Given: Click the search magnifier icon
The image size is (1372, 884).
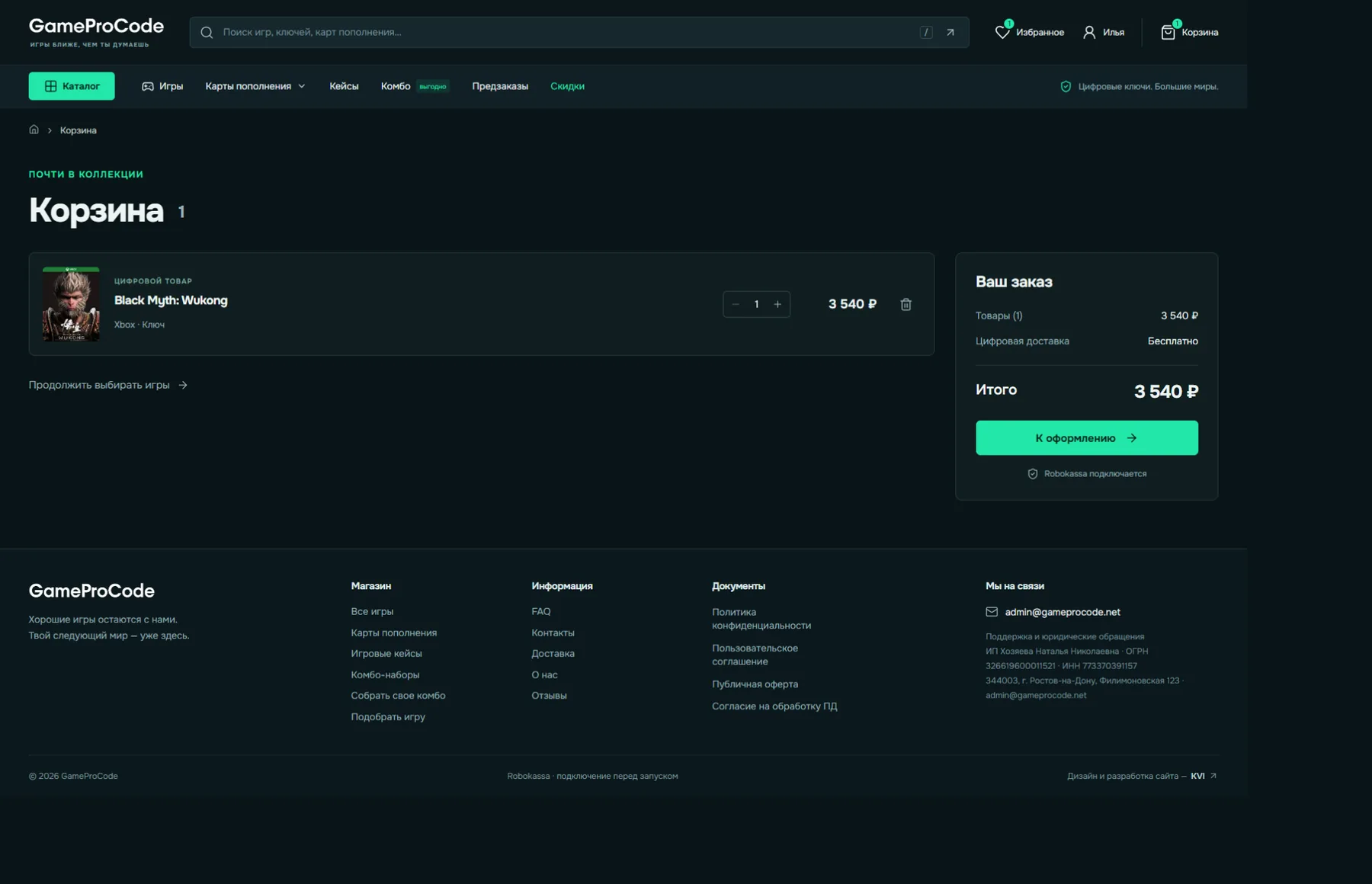Looking at the screenshot, I should tap(207, 32).
